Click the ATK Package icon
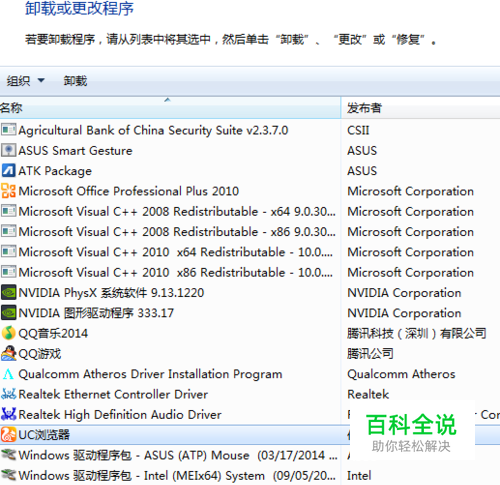Image resolution: width=500 pixels, height=485 pixels. point(8,170)
